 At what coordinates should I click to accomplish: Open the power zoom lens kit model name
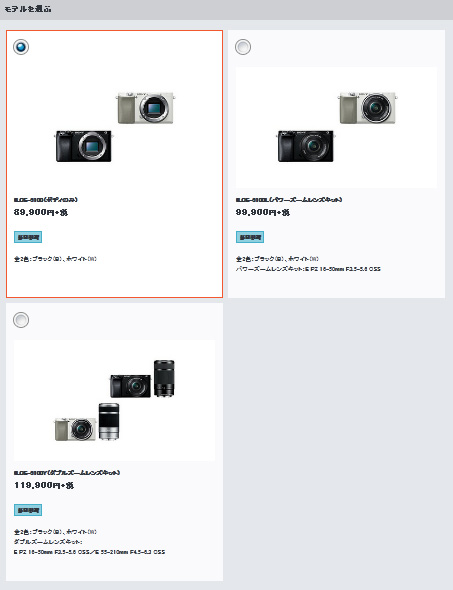tap(289, 199)
